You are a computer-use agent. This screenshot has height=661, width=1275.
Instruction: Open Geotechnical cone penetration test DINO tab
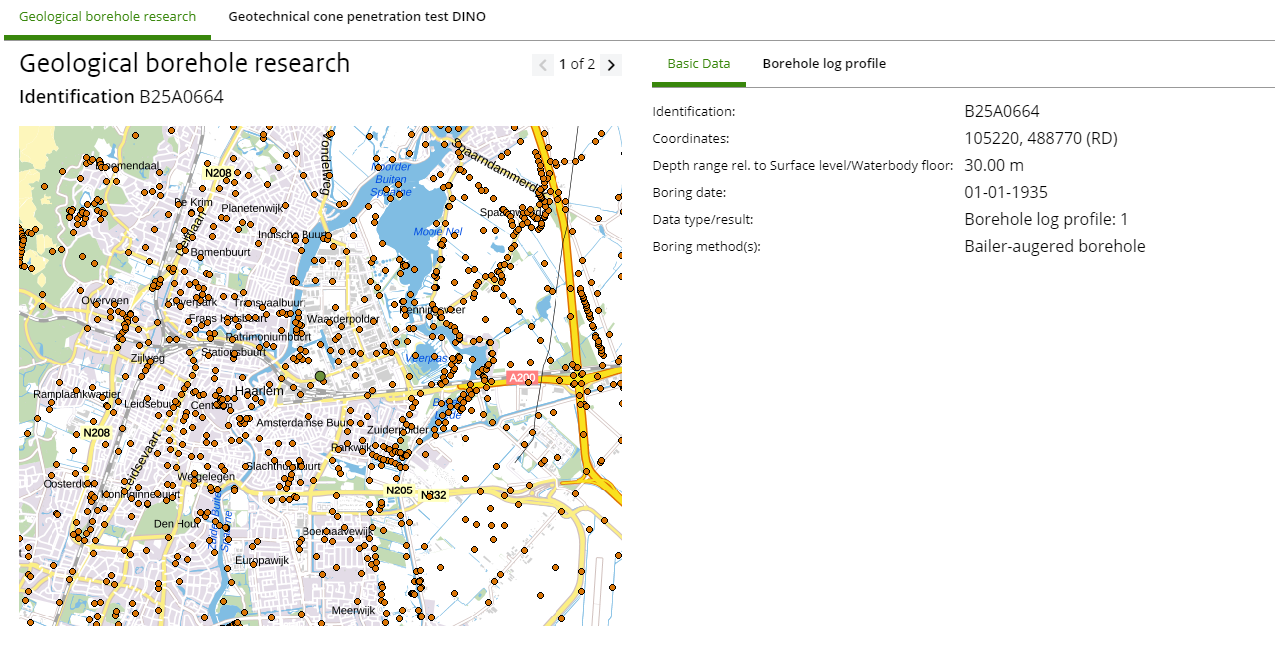(357, 17)
